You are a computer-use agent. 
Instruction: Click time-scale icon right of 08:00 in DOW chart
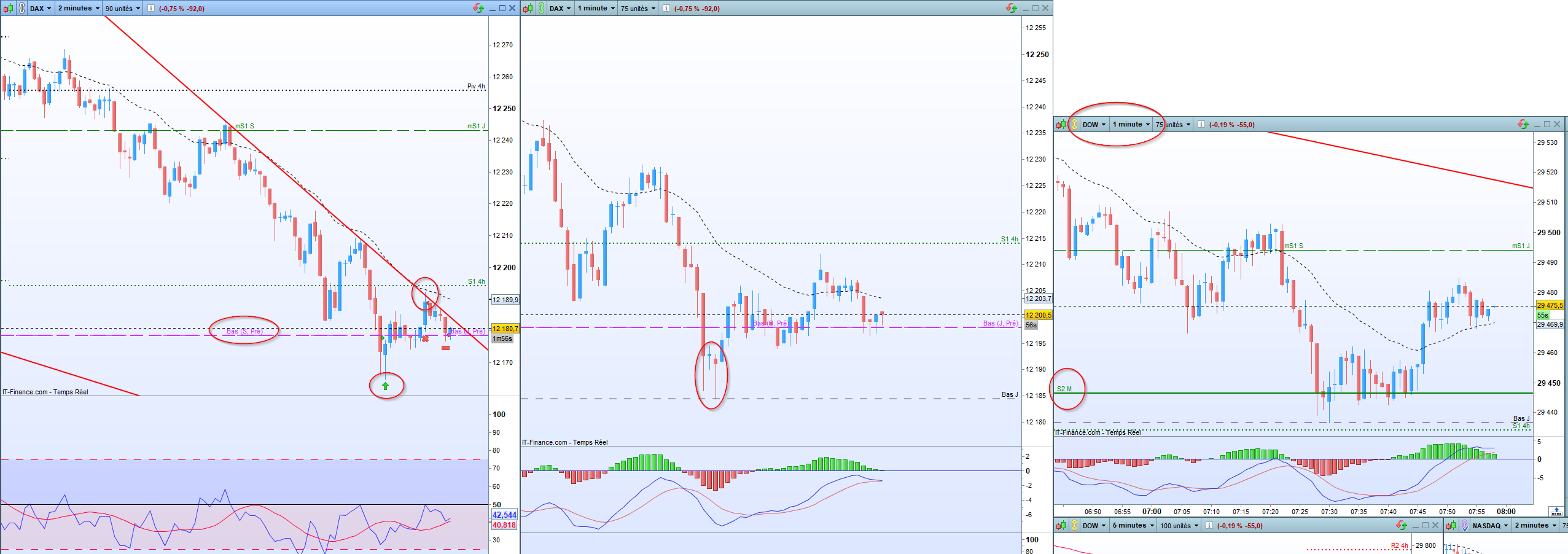[x=1556, y=511]
